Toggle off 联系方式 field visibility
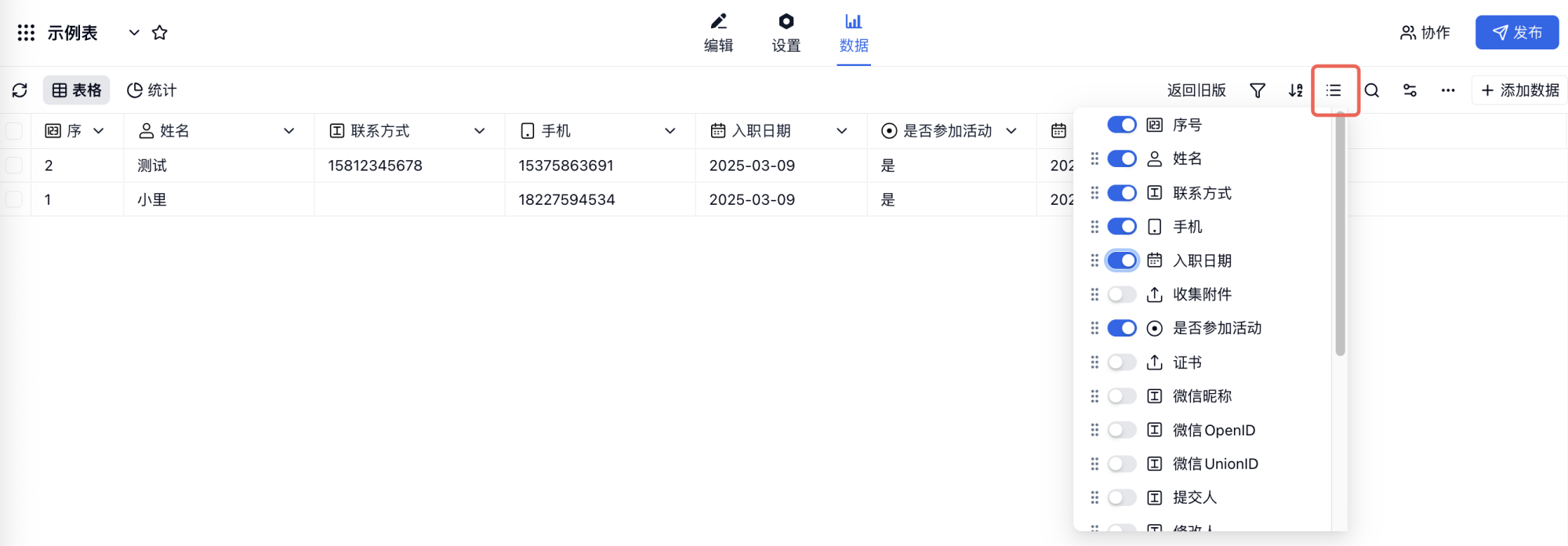The image size is (1568, 546). pos(1122,193)
